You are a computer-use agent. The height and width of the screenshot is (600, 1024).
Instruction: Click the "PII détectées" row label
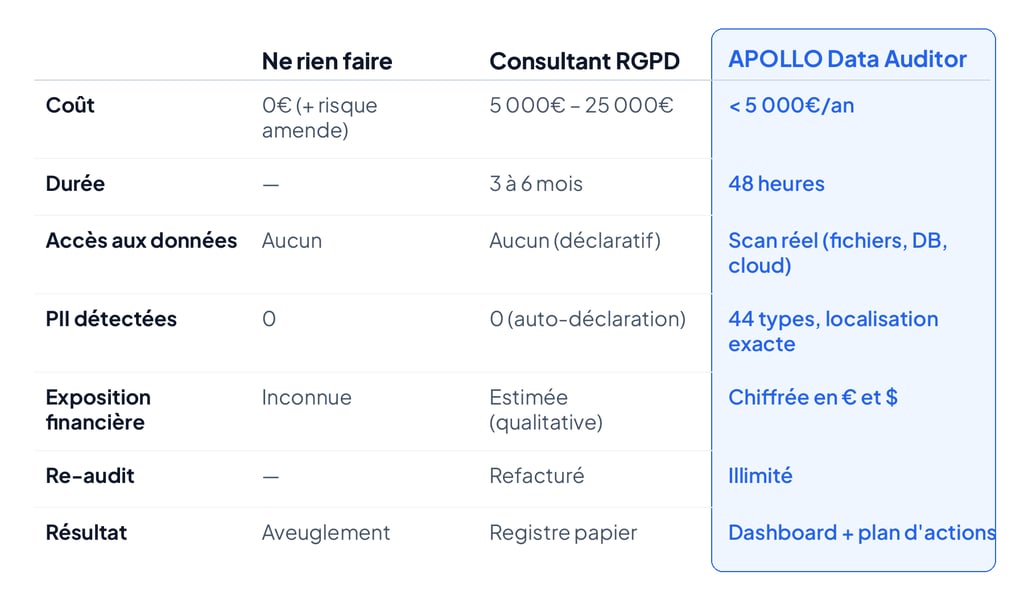[111, 319]
